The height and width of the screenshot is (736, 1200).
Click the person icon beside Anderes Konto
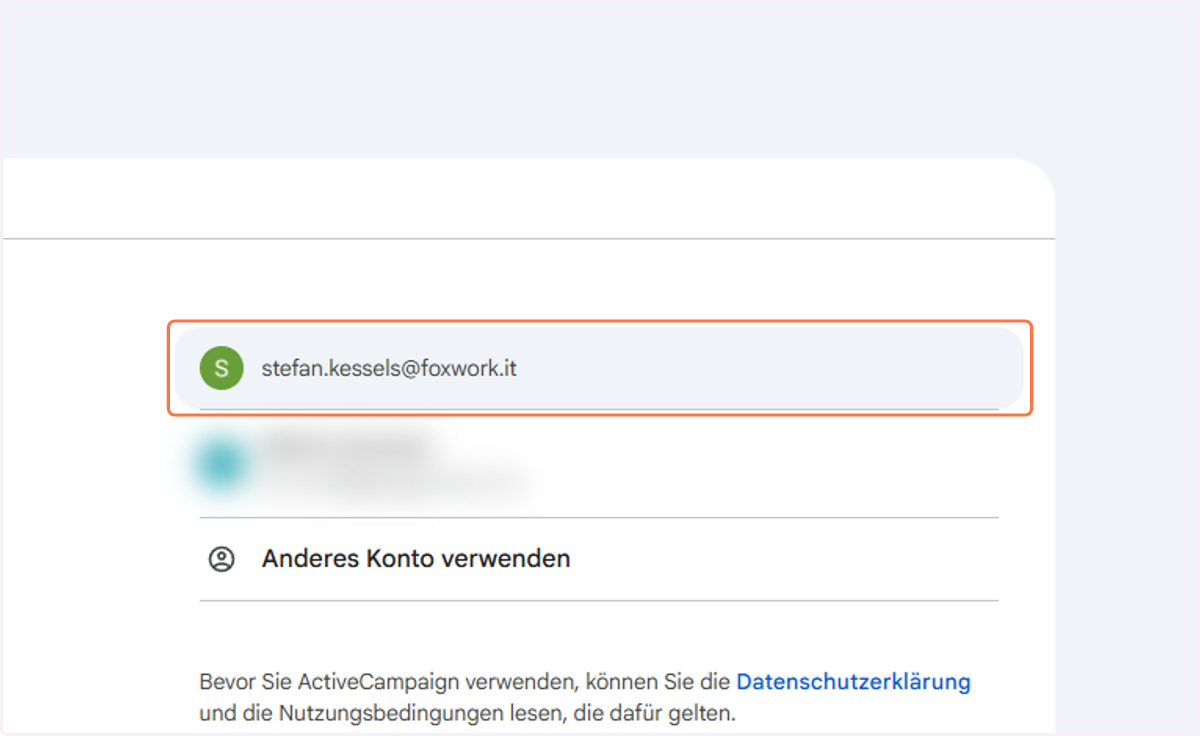[x=221, y=558]
